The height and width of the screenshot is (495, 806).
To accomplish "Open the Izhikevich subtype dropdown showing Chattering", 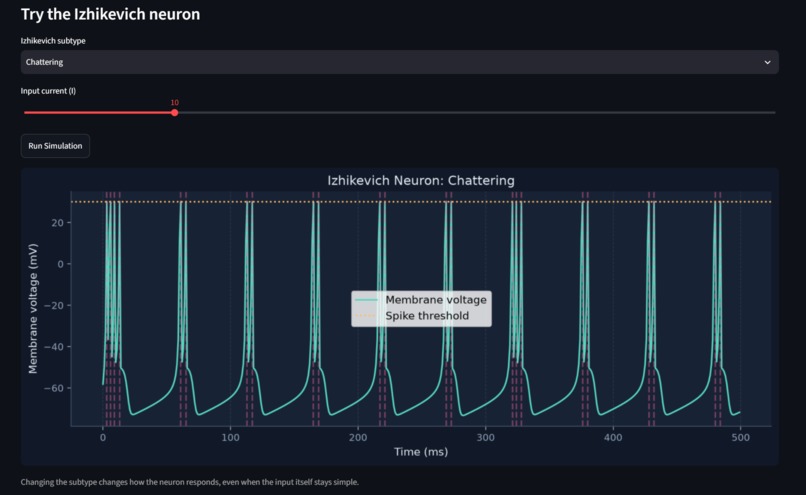I will click(399, 62).
